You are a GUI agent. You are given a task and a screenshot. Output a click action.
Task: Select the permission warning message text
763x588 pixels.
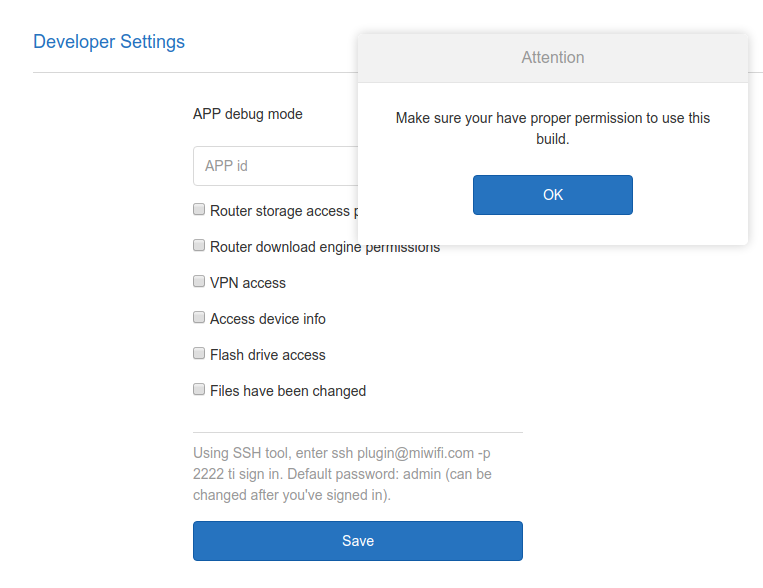(553, 129)
